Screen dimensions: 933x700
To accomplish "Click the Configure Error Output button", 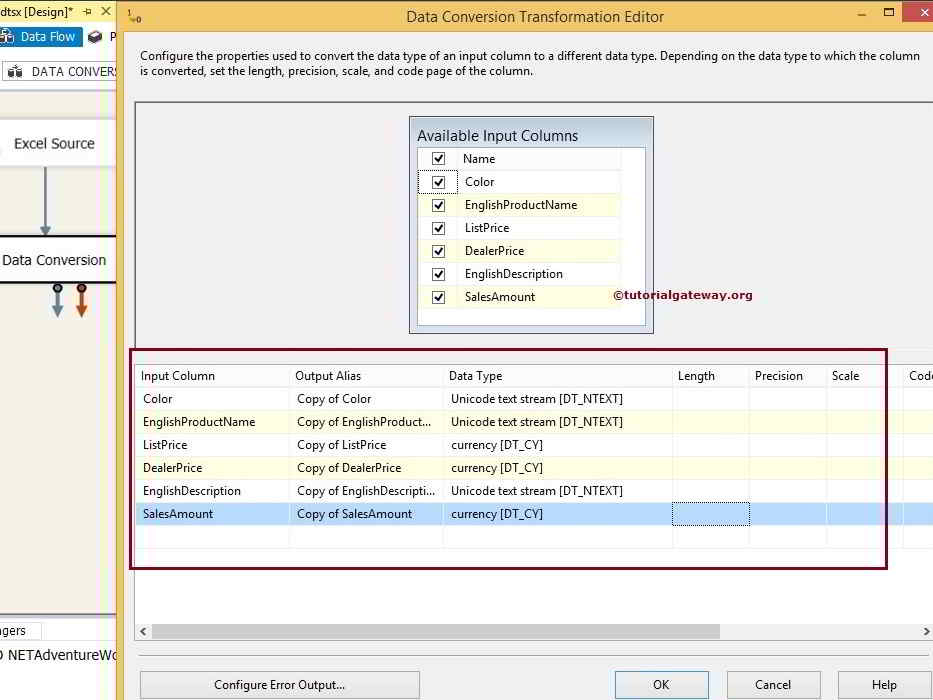I will [x=279, y=684].
